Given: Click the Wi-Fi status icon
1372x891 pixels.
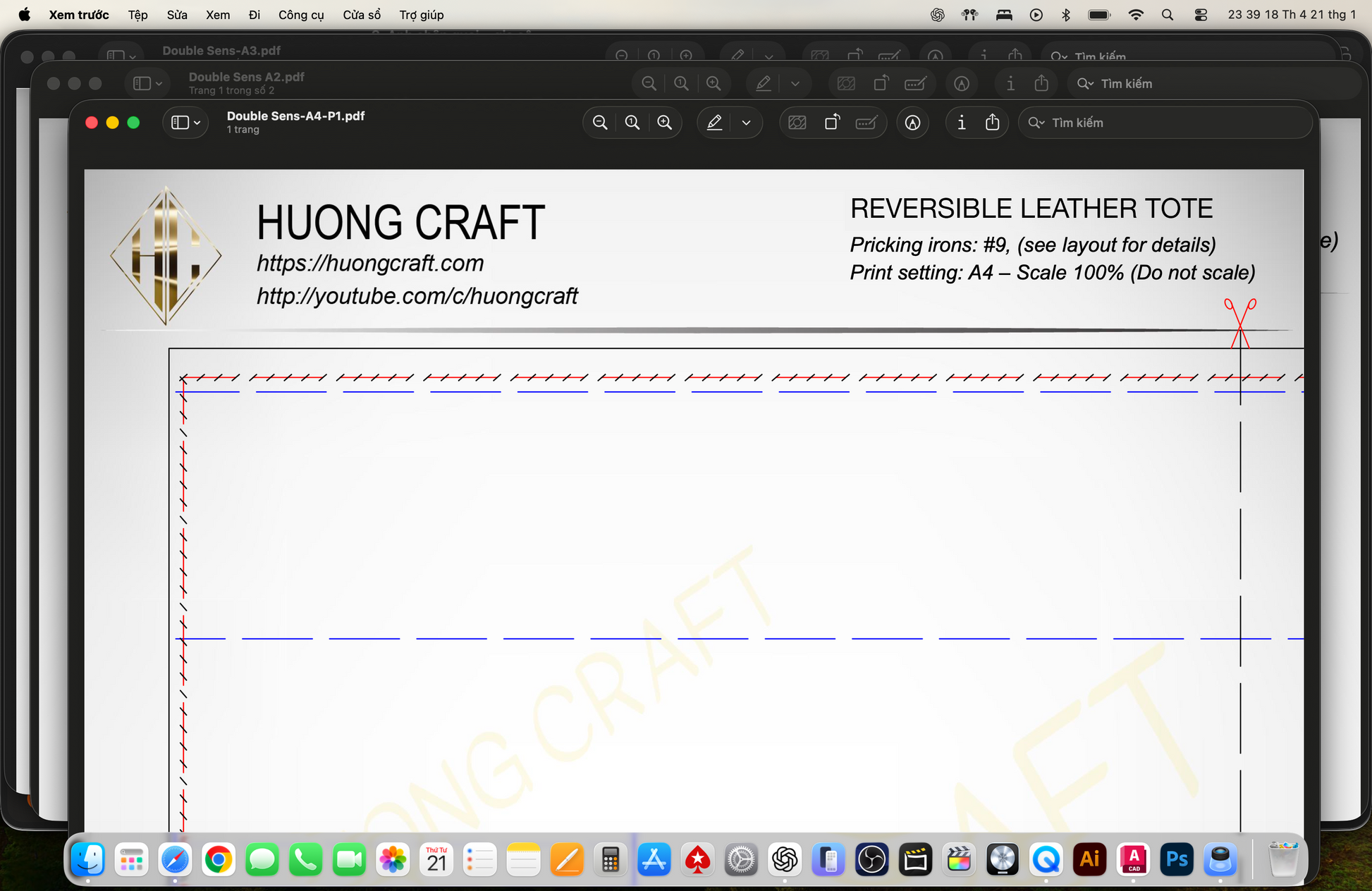Looking at the screenshot, I should pyautogui.click(x=1136, y=15).
